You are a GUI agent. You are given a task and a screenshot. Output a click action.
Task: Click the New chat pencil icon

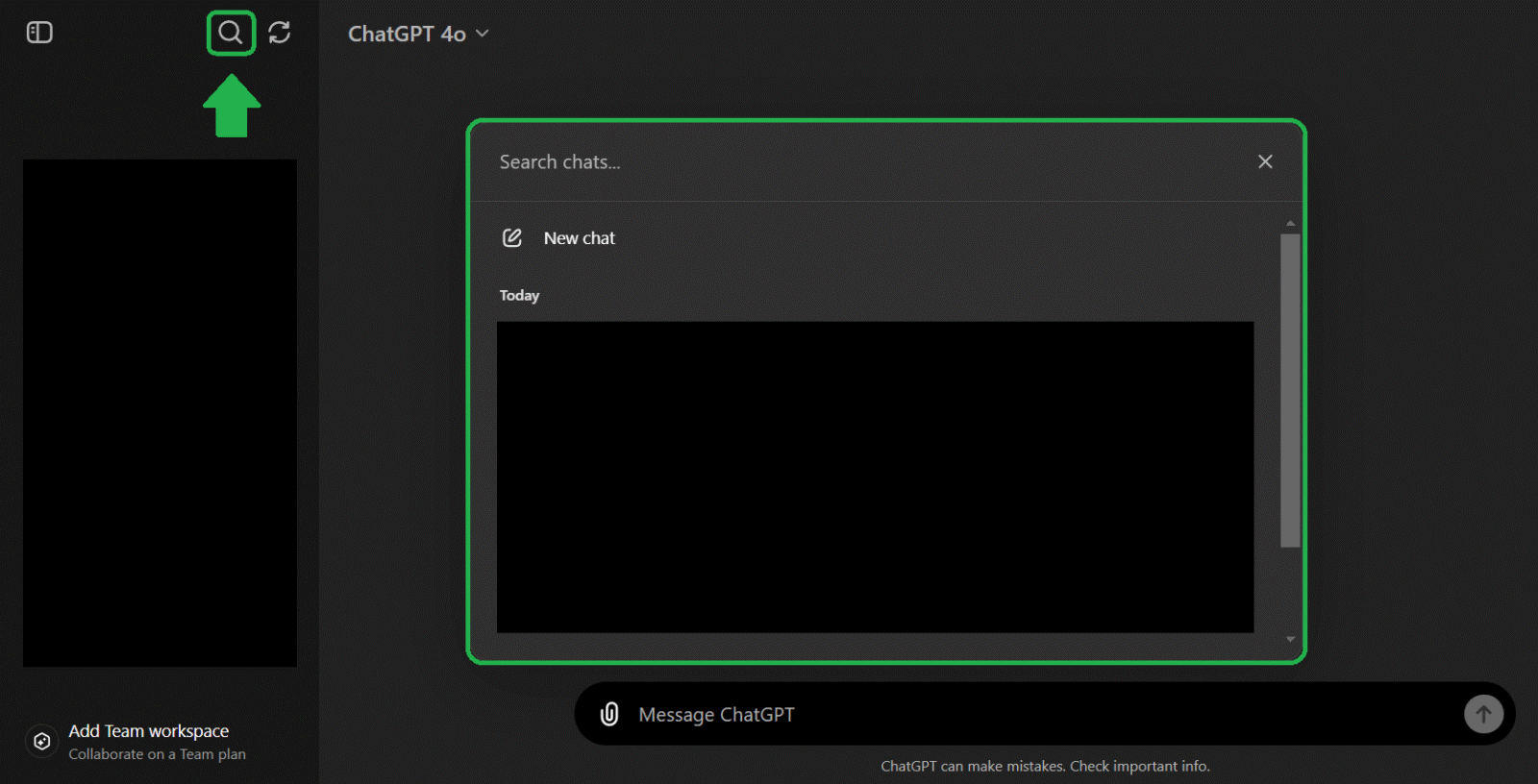coord(512,237)
